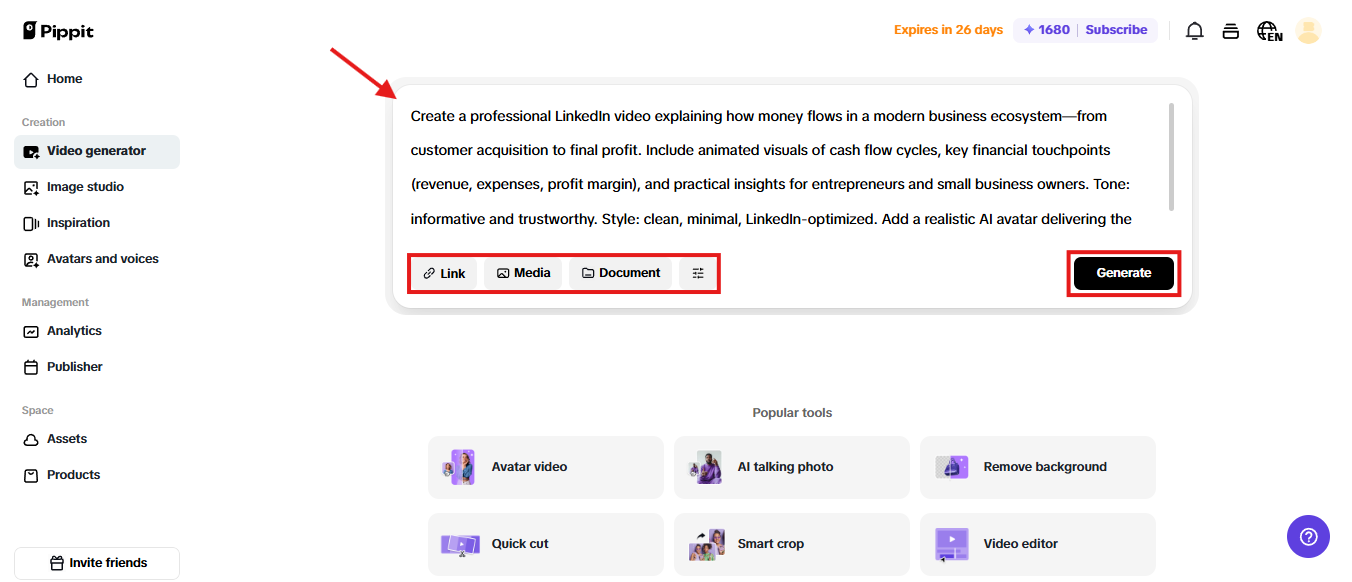Open your profile avatar menu

click(x=1308, y=30)
